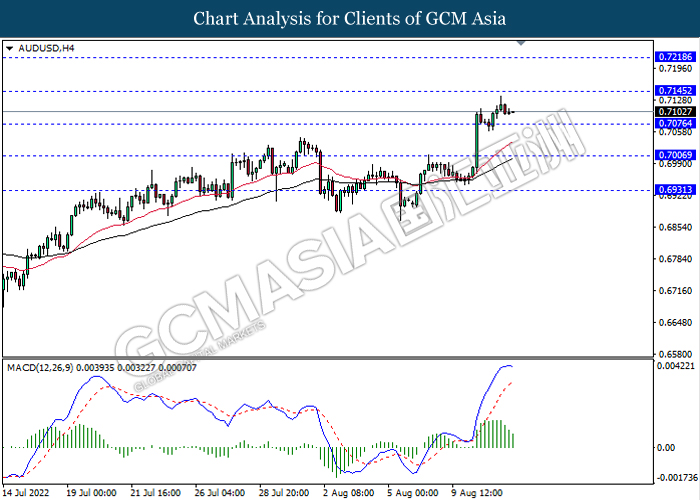Click the 0.71452 resistance level label
Screen dimensions: 700x500
click(x=675, y=91)
